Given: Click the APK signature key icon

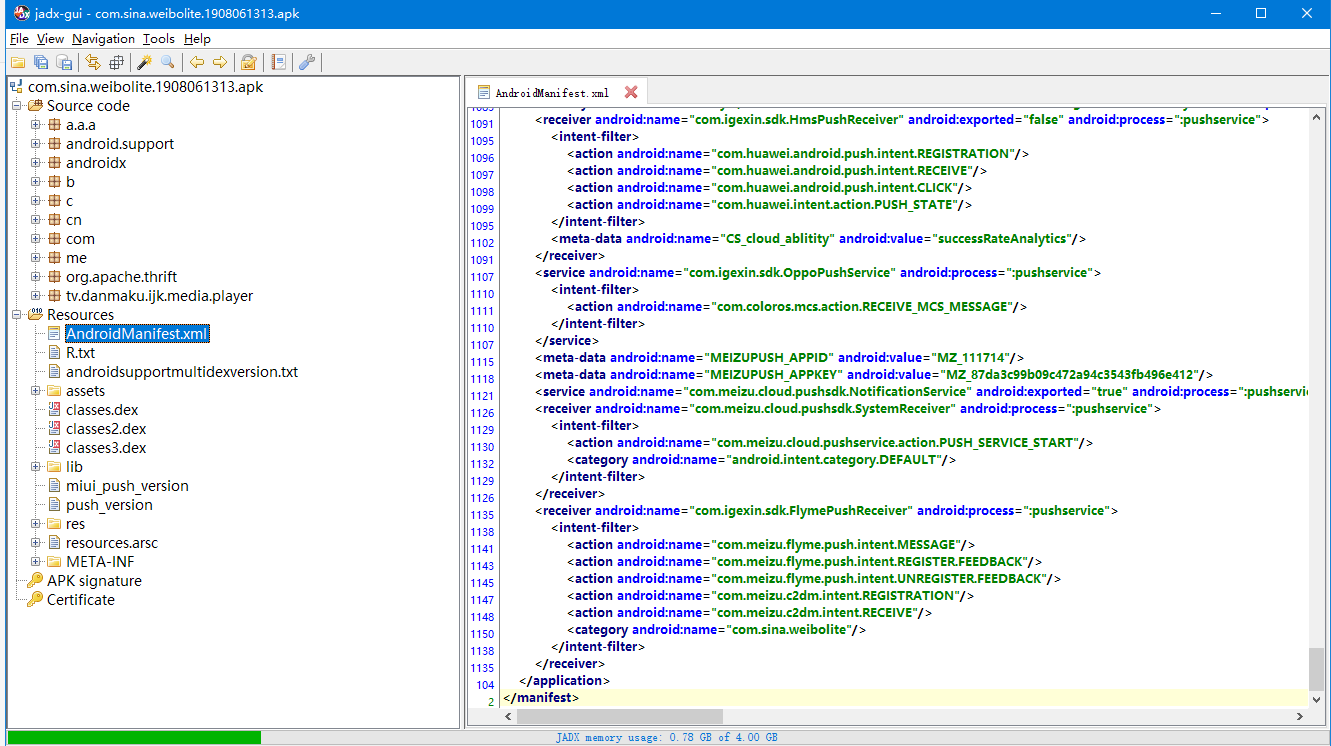Looking at the screenshot, I should click(x=35, y=581).
